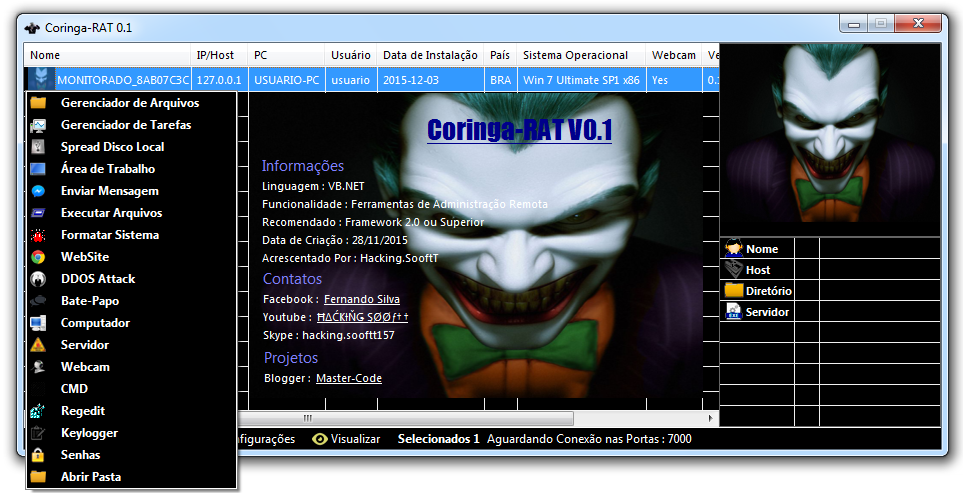Screen dimensions: 963x493
Task: Click the Joker thumbnail preview image
Action: 830,133
